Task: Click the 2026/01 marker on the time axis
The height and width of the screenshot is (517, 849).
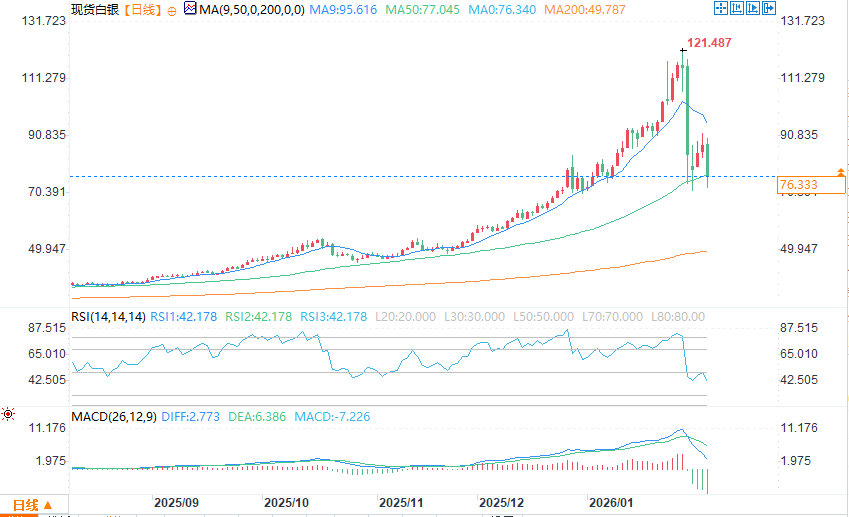Action: click(611, 503)
